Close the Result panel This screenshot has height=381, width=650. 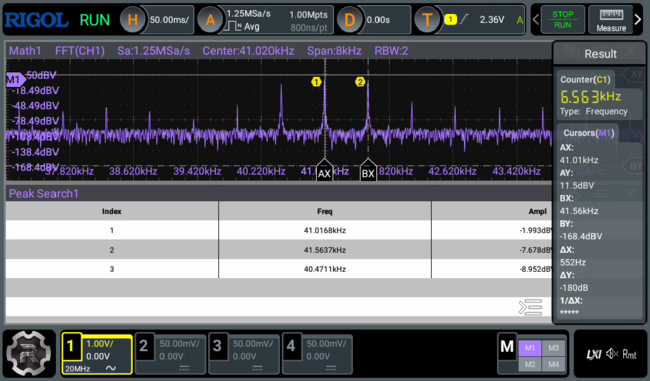(x=630, y=52)
